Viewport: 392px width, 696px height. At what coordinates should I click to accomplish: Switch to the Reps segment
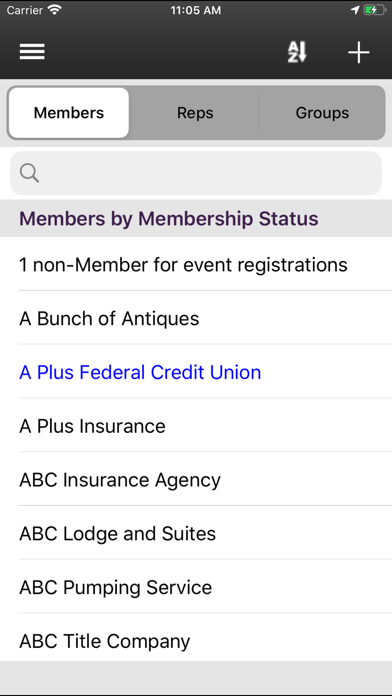(195, 113)
